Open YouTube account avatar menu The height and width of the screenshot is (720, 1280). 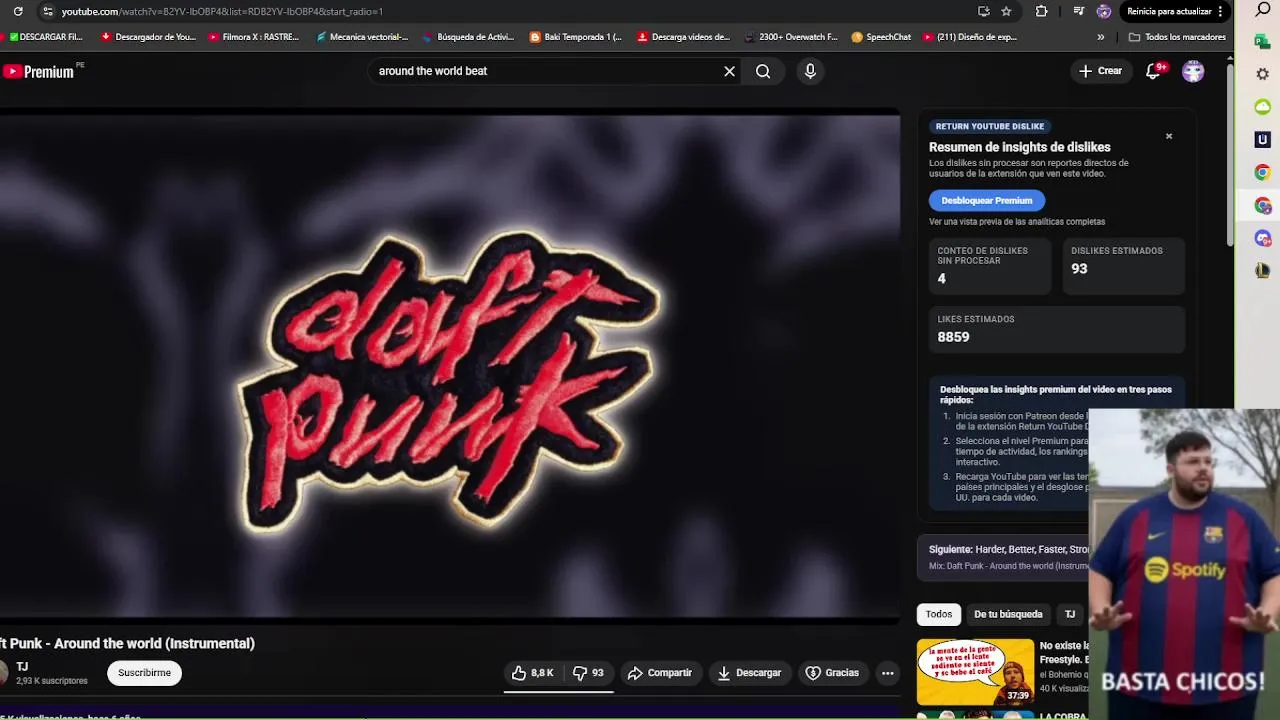[x=1193, y=71]
